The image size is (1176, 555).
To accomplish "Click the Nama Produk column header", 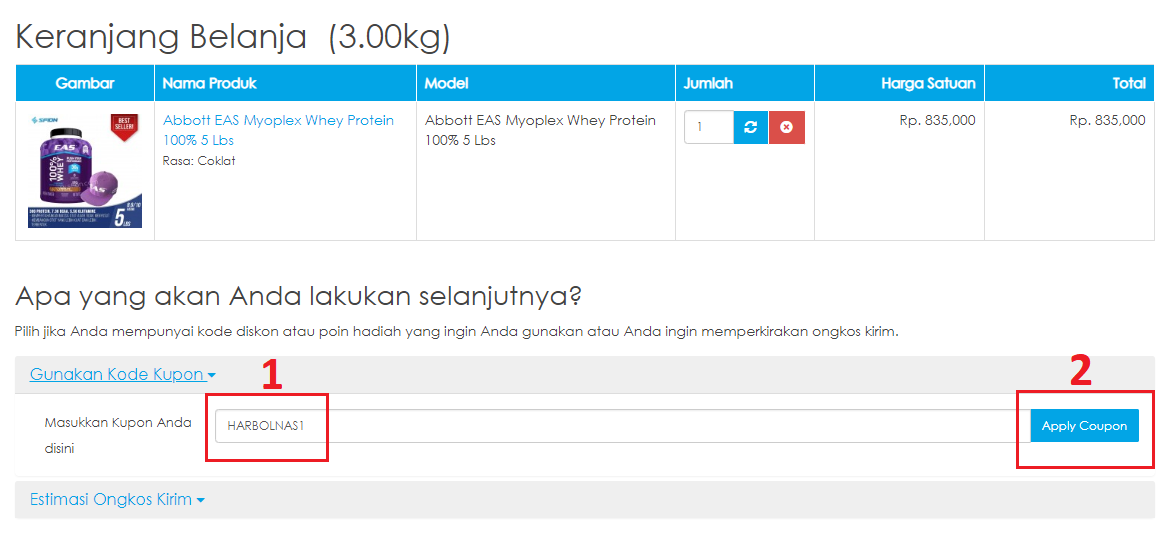I will click(x=209, y=83).
